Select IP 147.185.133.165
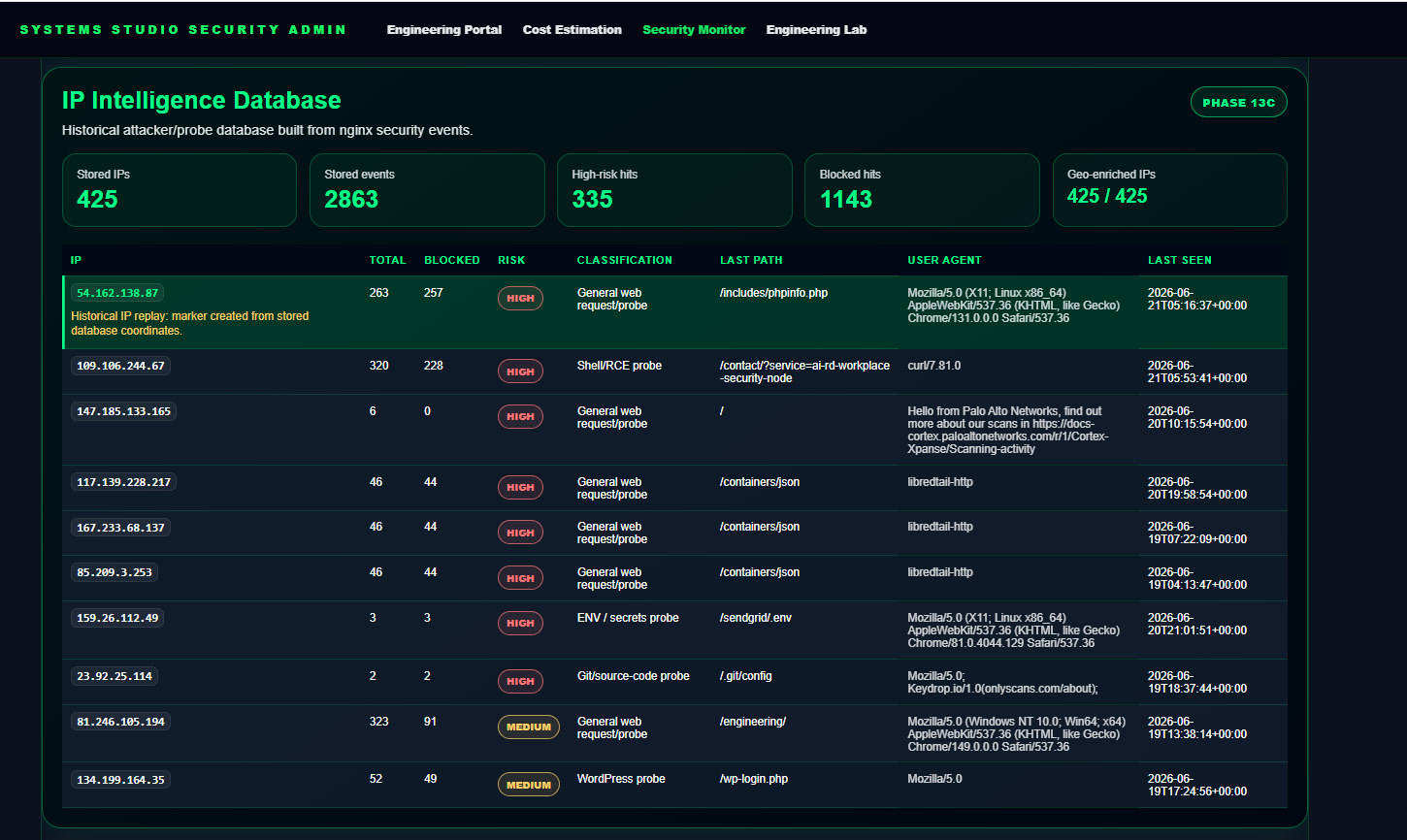This screenshot has width=1407, height=840. tap(123, 411)
